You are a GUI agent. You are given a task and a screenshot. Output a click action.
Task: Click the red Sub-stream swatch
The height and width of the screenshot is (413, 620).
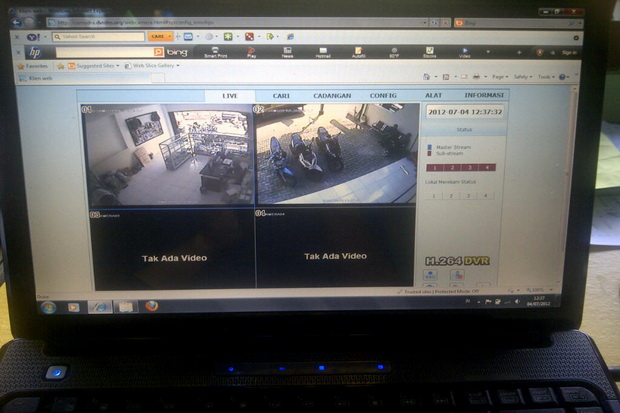click(429, 153)
